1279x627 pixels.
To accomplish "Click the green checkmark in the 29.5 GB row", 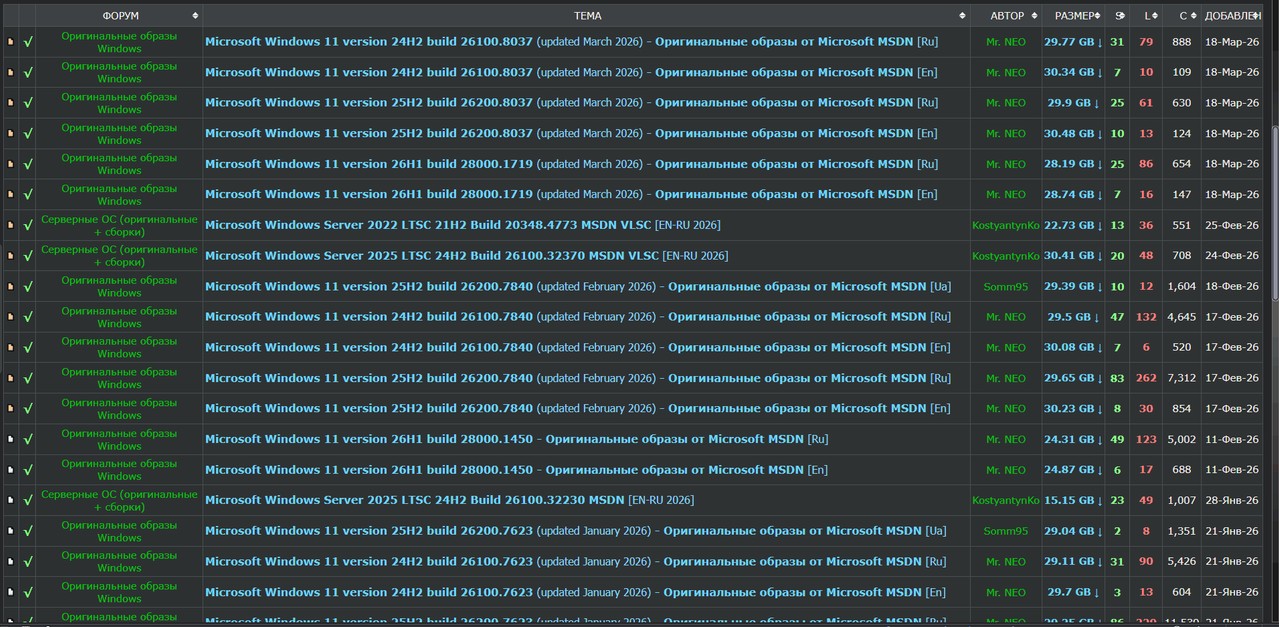I will (x=28, y=317).
